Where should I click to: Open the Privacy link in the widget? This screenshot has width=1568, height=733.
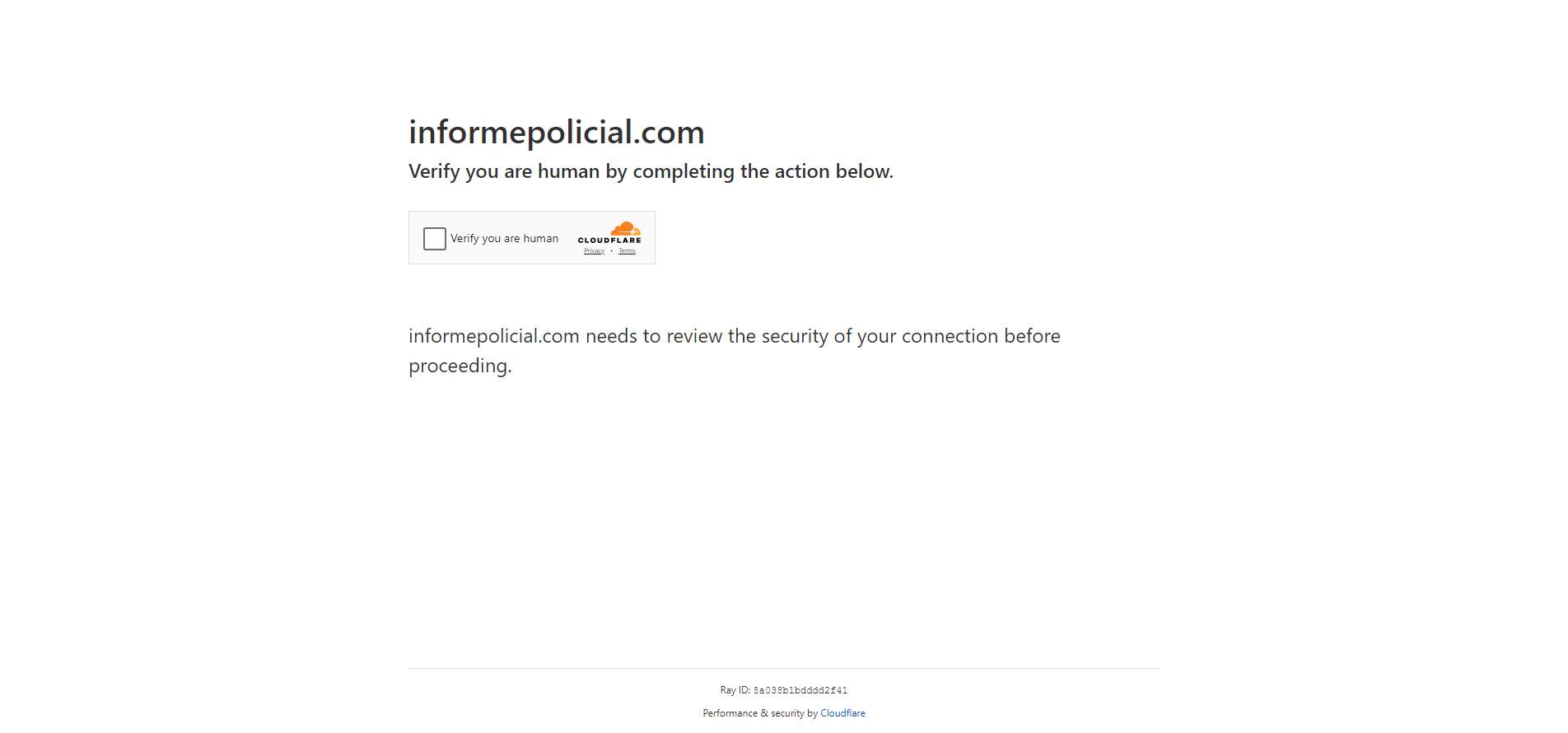(x=594, y=251)
